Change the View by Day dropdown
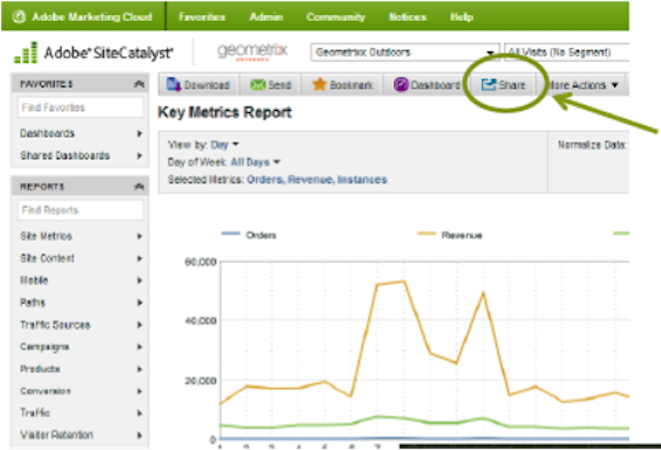The width and height of the screenshot is (661, 450). tap(225, 145)
